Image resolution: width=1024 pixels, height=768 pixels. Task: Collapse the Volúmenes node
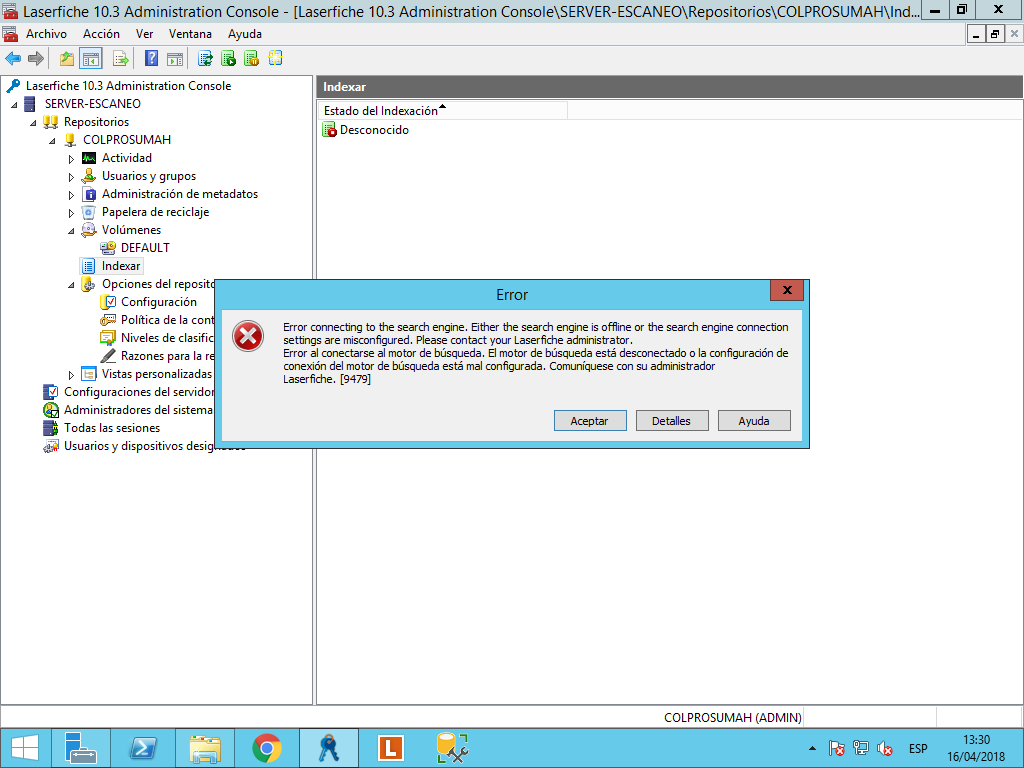(x=71, y=231)
